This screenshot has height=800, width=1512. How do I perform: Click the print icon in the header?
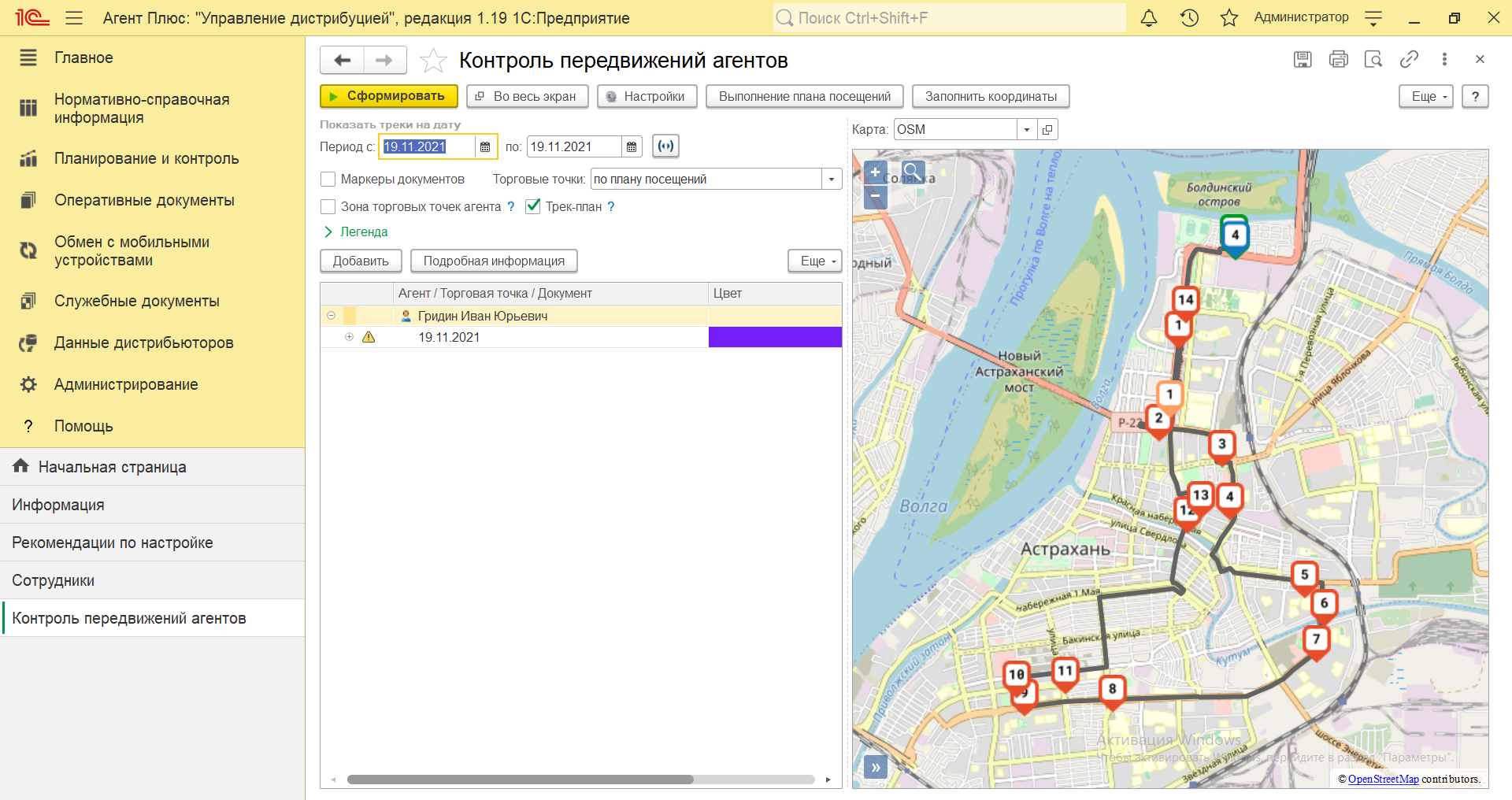1338,59
